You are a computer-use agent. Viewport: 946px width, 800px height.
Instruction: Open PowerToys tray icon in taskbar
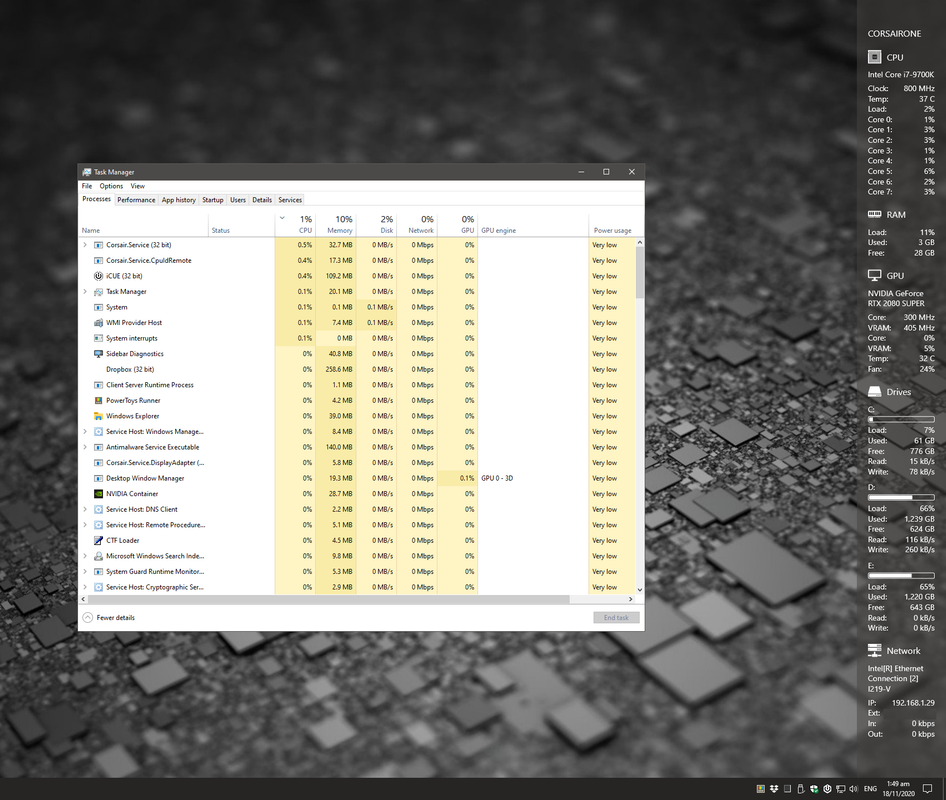pyautogui.click(x=761, y=789)
